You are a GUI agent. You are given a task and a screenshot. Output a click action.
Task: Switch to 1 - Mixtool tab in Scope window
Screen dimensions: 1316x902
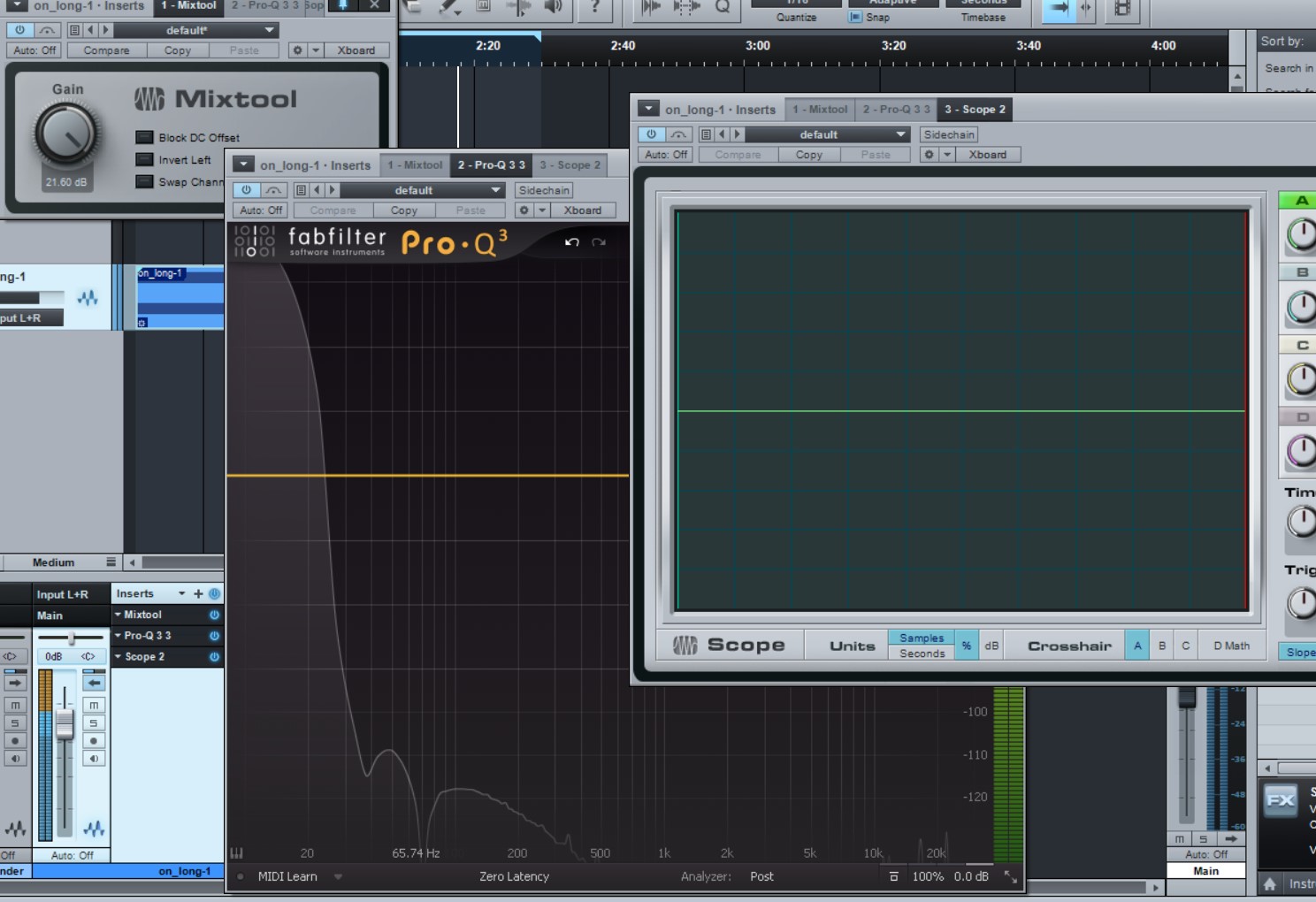pos(820,110)
